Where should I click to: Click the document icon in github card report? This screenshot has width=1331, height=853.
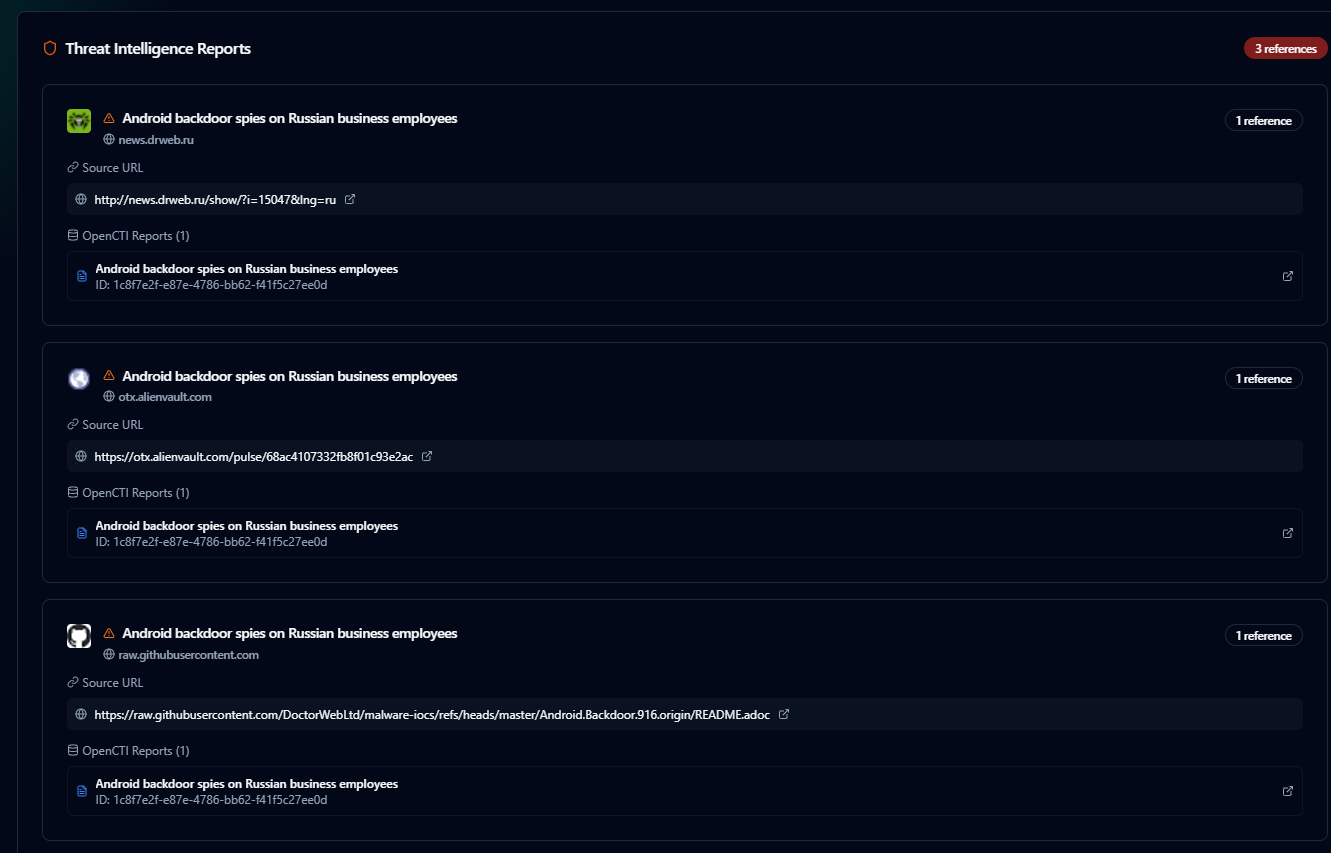pyautogui.click(x=82, y=791)
